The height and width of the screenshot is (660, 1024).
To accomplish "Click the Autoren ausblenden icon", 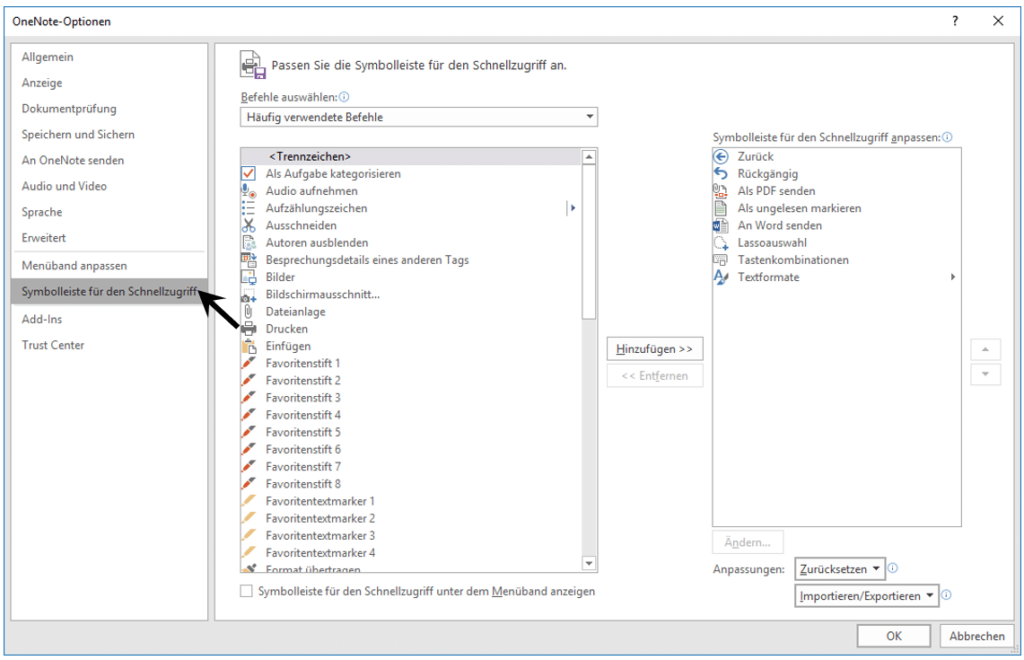I will coord(248,242).
